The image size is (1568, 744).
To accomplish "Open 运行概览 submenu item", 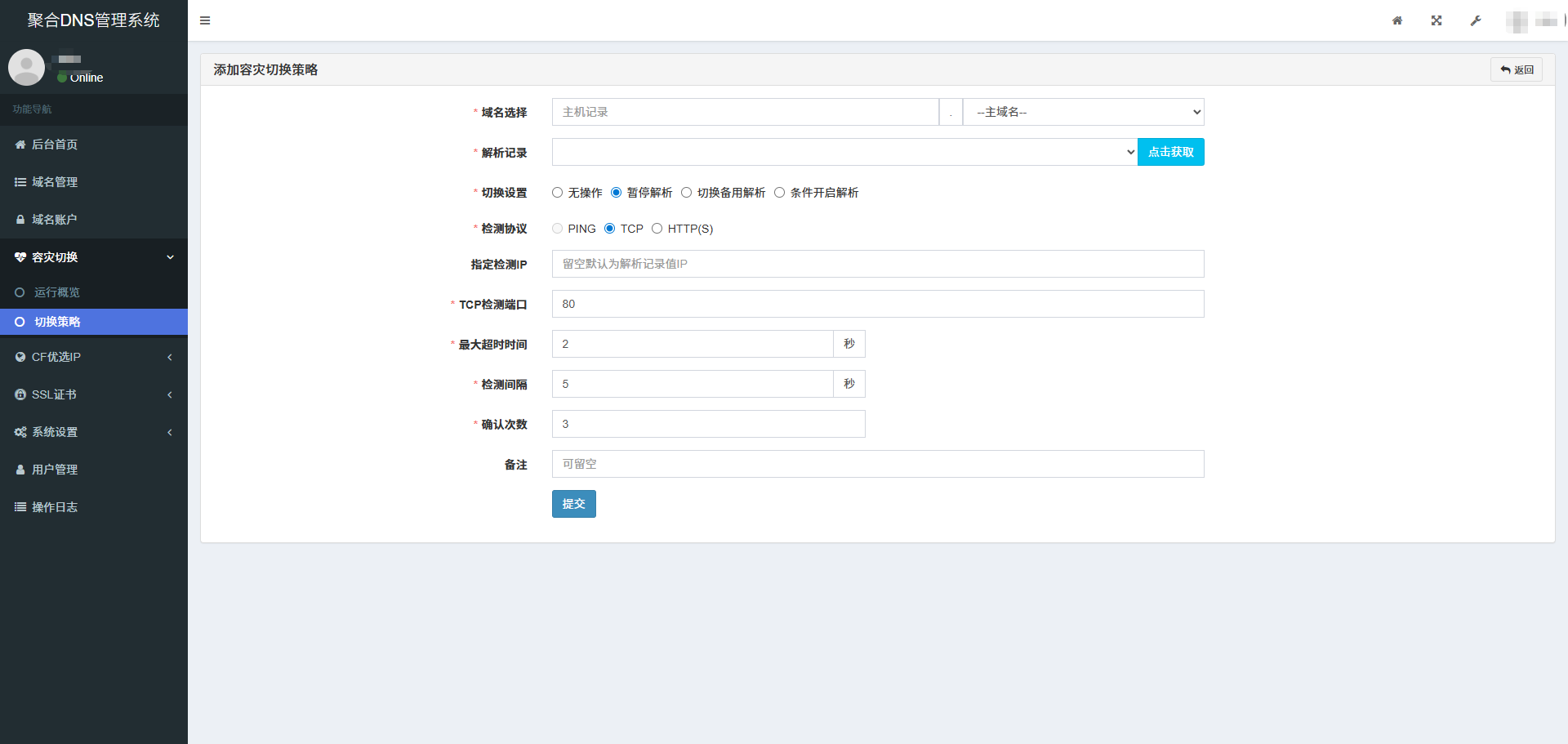I will 57,292.
